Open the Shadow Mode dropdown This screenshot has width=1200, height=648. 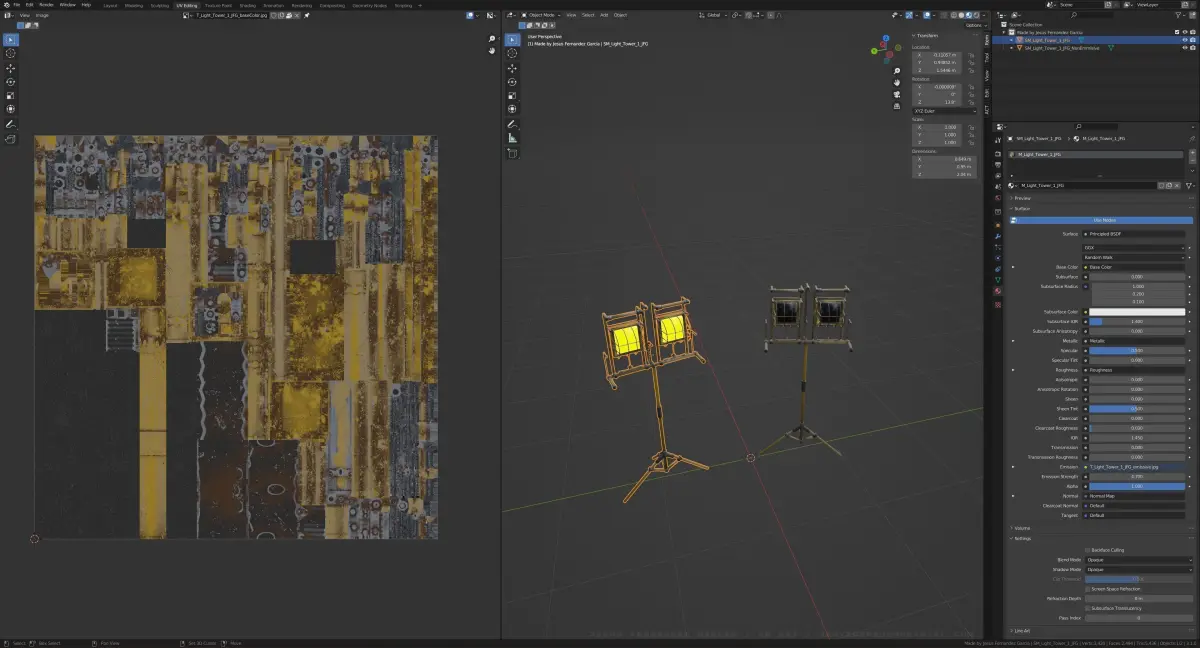1138,569
